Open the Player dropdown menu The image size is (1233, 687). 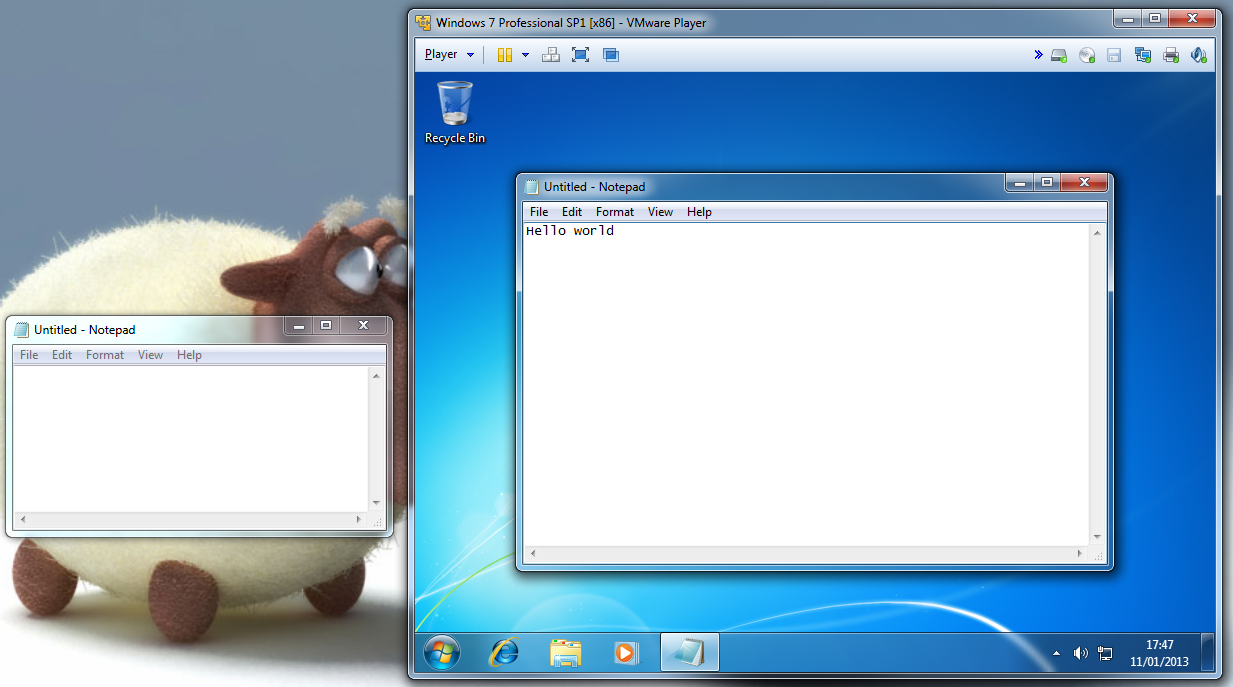point(449,55)
